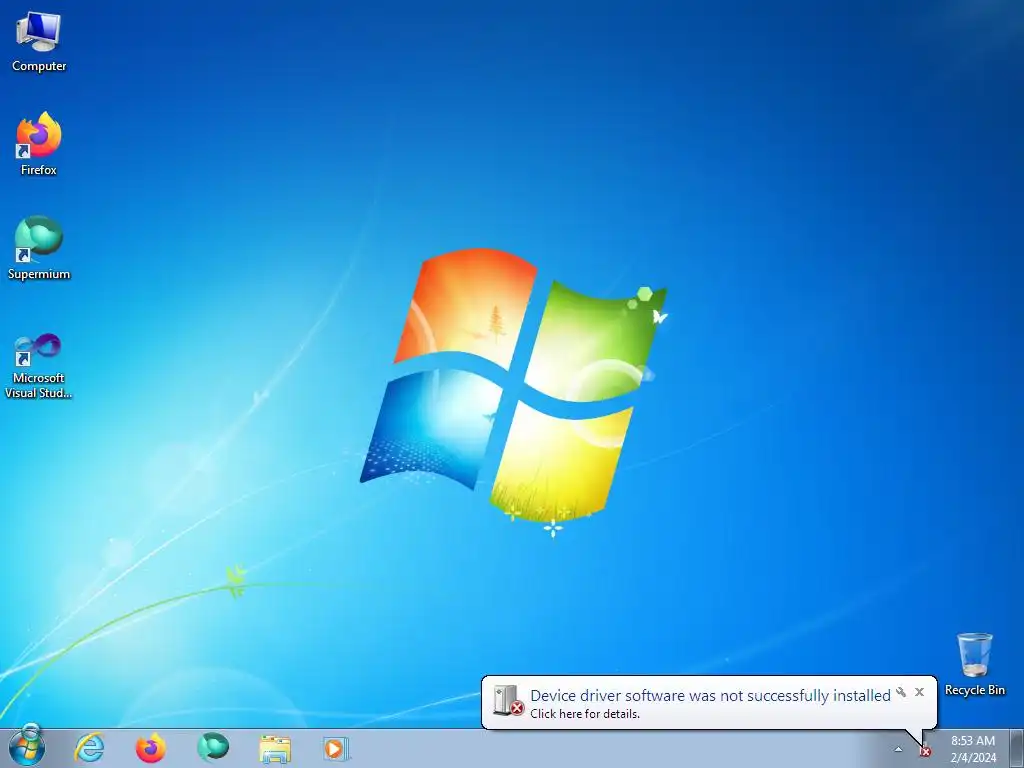Select the Computer desktop icon
The image size is (1024, 768).
(39, 42)
